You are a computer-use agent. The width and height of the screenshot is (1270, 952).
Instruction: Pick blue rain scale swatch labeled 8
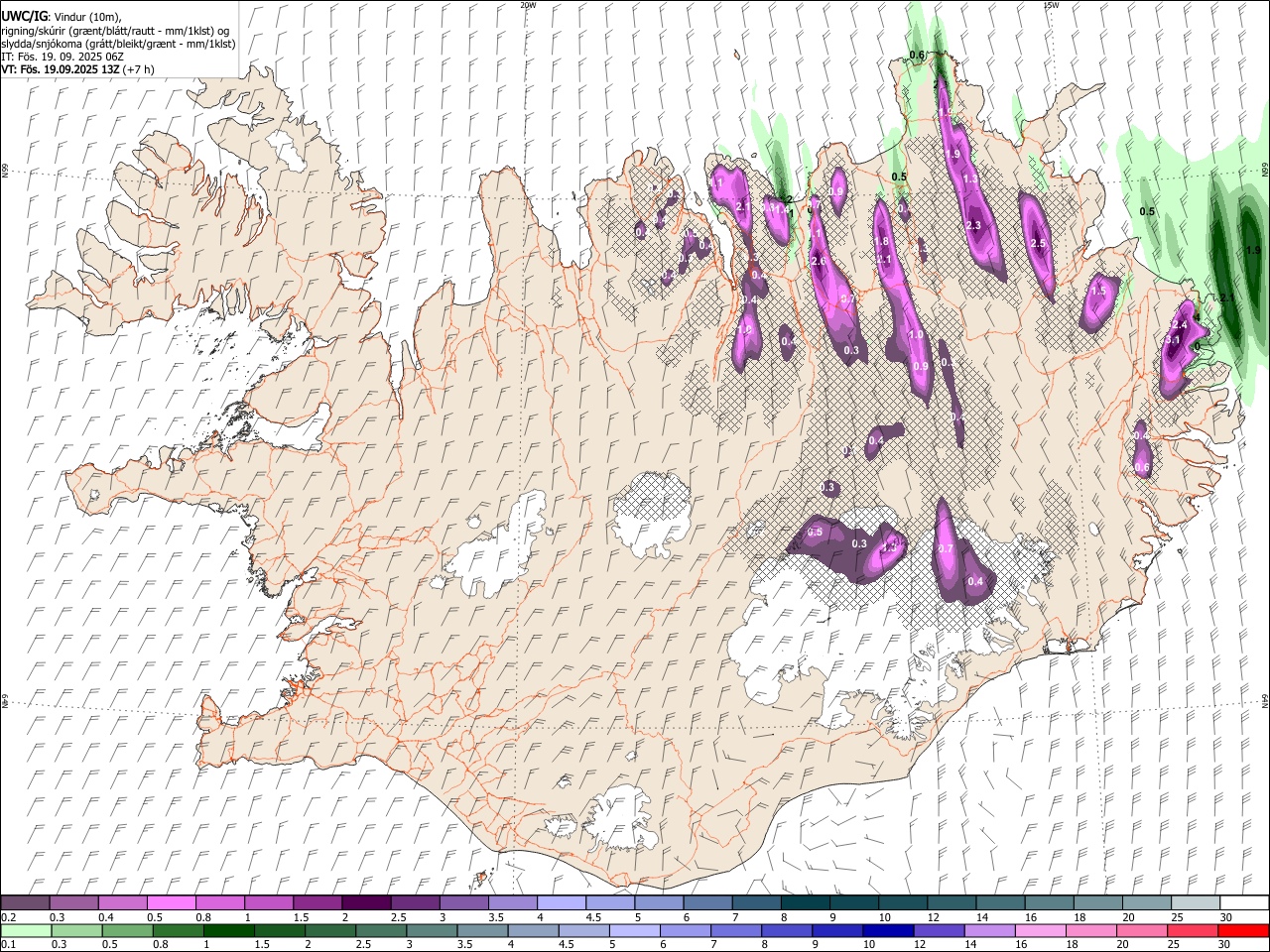pos(787,930)
